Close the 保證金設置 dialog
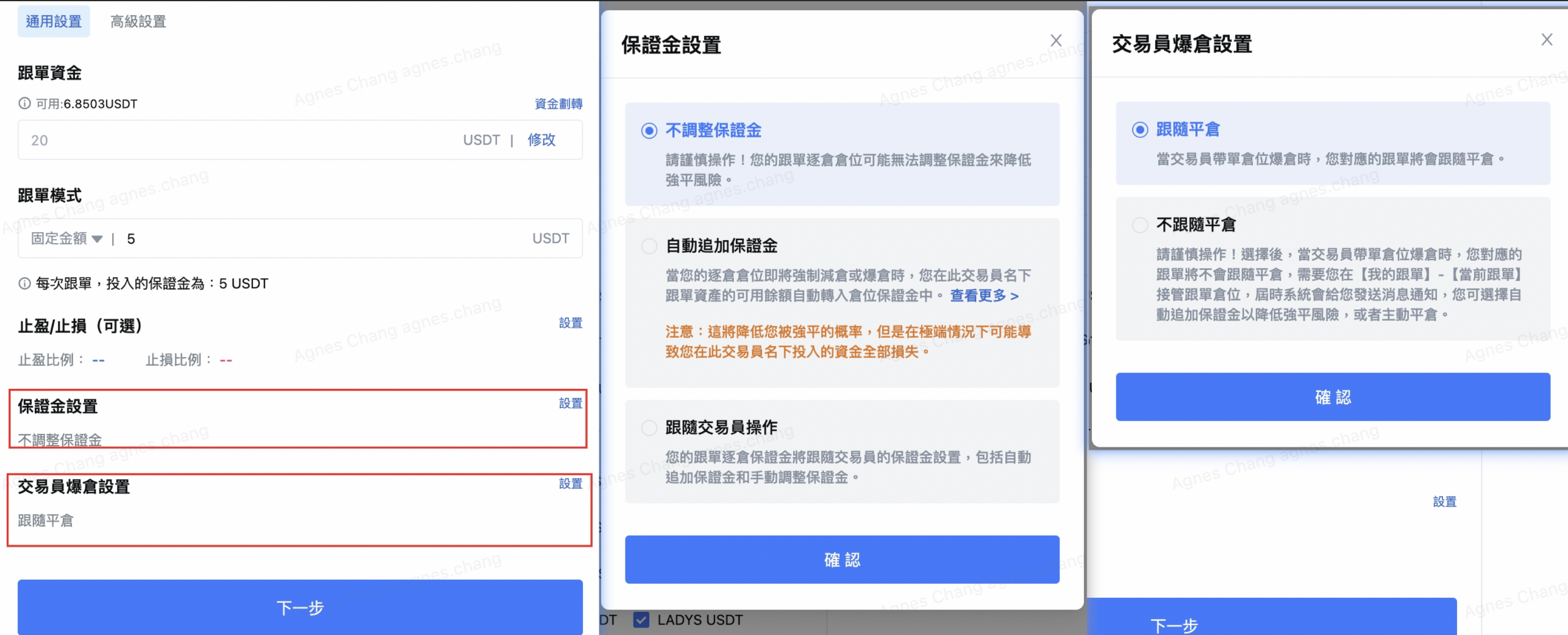Image resolution: width=1568 pixels, height=635 pixels. click(1056, 41)
